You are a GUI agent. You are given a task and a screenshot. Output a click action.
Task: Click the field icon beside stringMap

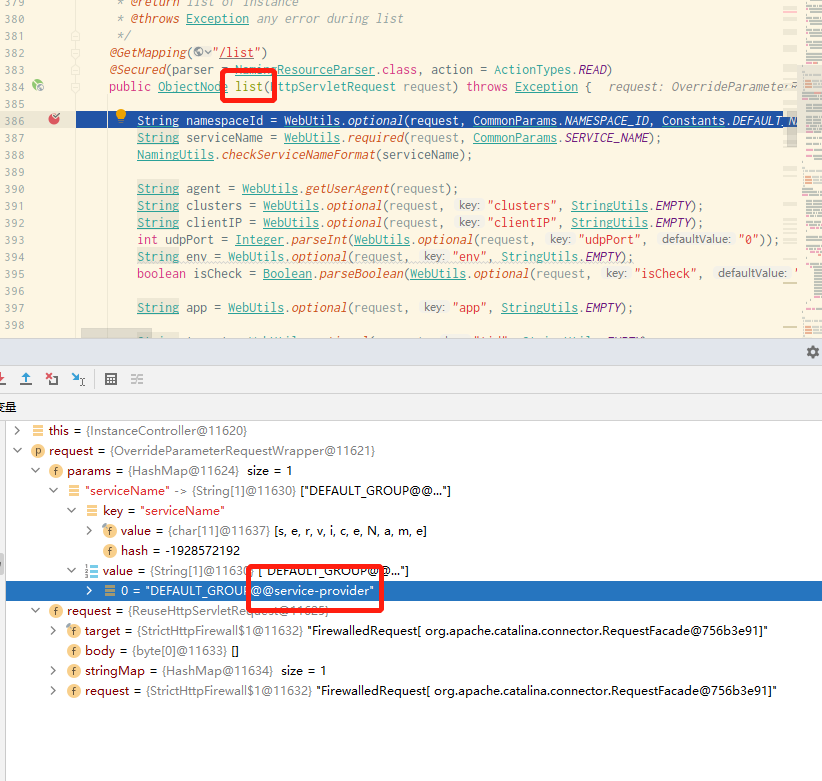[73, 670]
